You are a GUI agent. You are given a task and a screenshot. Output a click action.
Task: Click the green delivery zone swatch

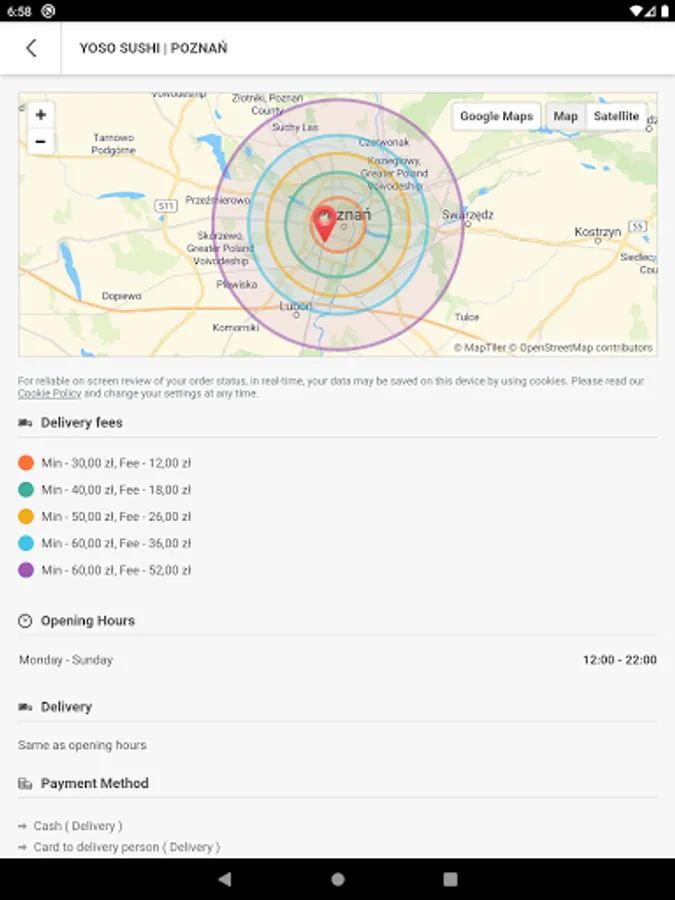tap(26, 490)
